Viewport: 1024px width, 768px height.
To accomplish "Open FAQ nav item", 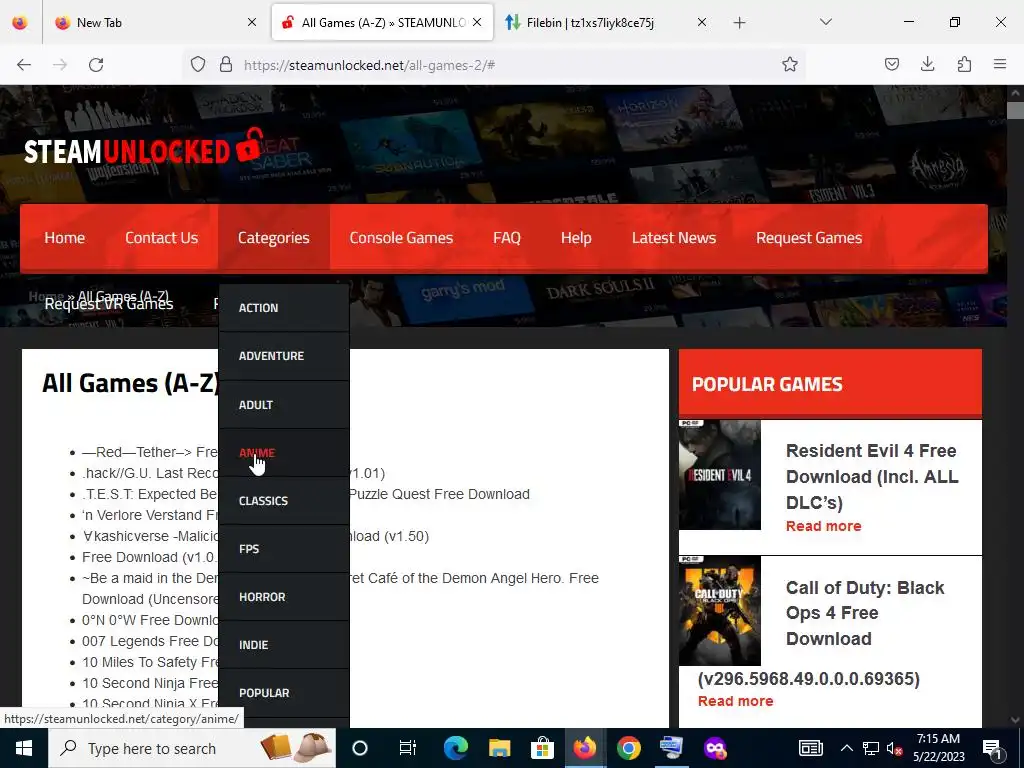I will pyautogui.click(x=507, y=238).
